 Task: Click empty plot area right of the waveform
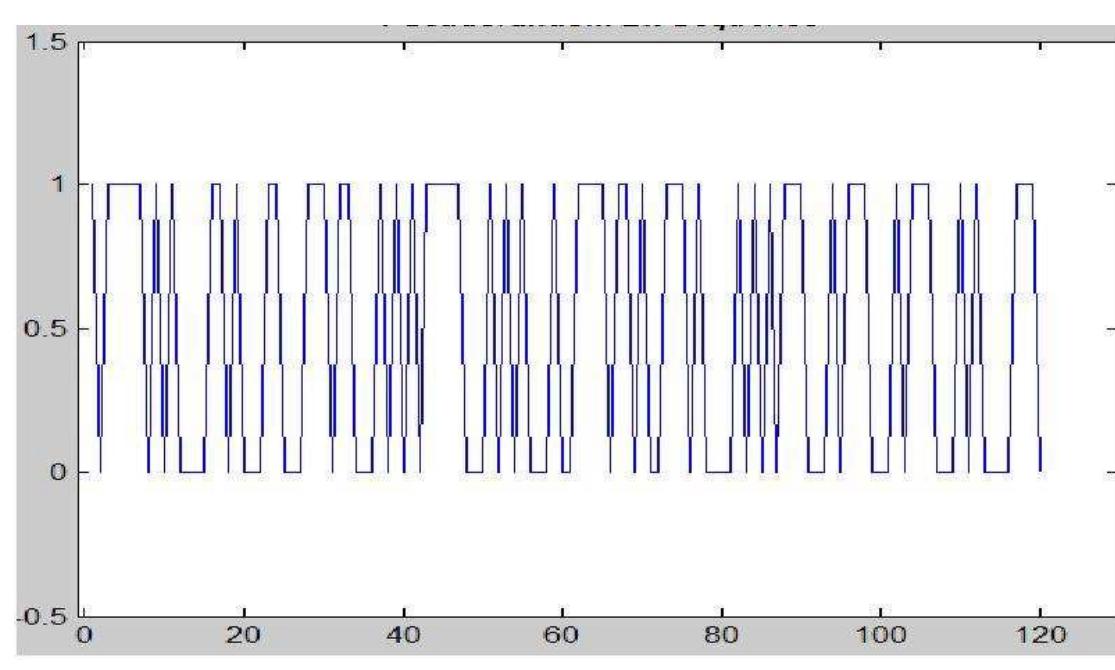tap(1075, 330)
